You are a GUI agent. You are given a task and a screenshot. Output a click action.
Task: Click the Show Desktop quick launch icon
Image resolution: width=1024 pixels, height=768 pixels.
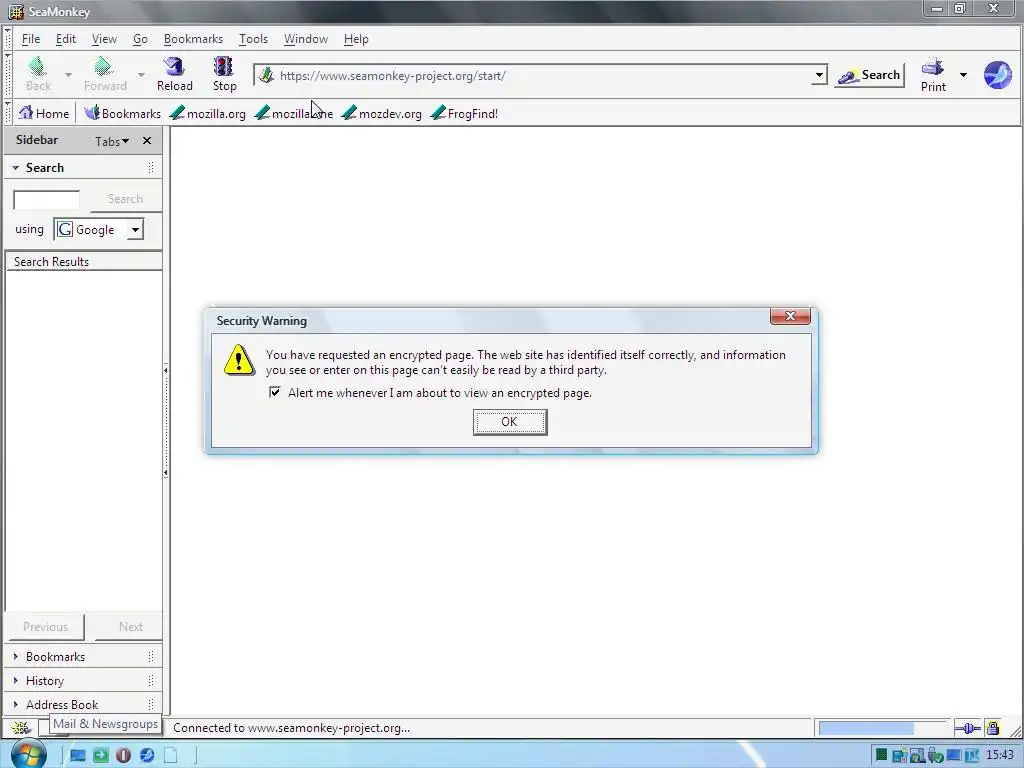[78, 756]
